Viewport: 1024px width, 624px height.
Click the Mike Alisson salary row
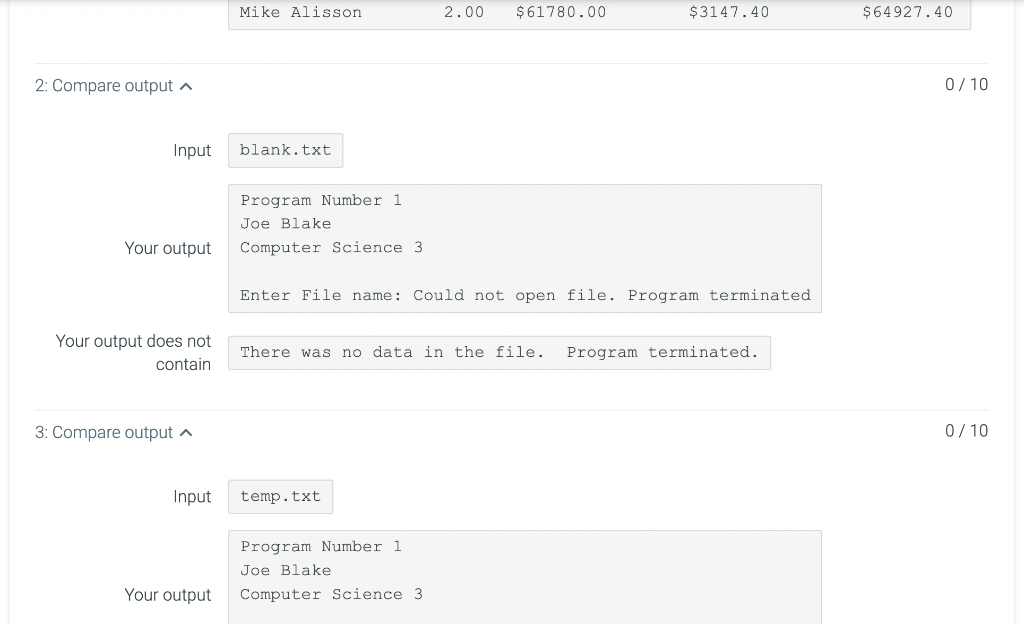coord(600,12)
